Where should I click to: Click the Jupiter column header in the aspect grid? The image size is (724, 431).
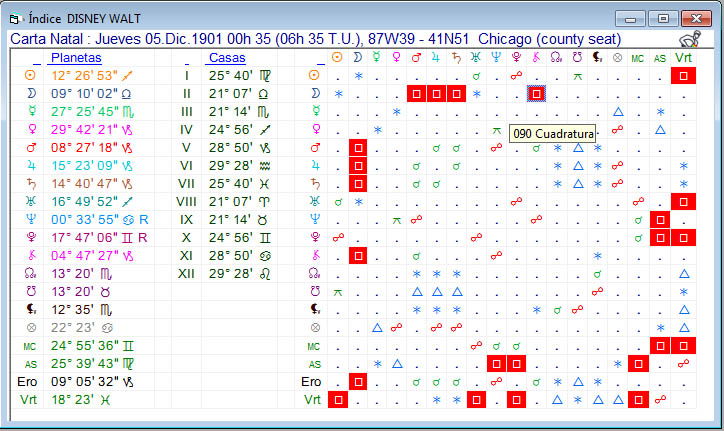[436, 57]
